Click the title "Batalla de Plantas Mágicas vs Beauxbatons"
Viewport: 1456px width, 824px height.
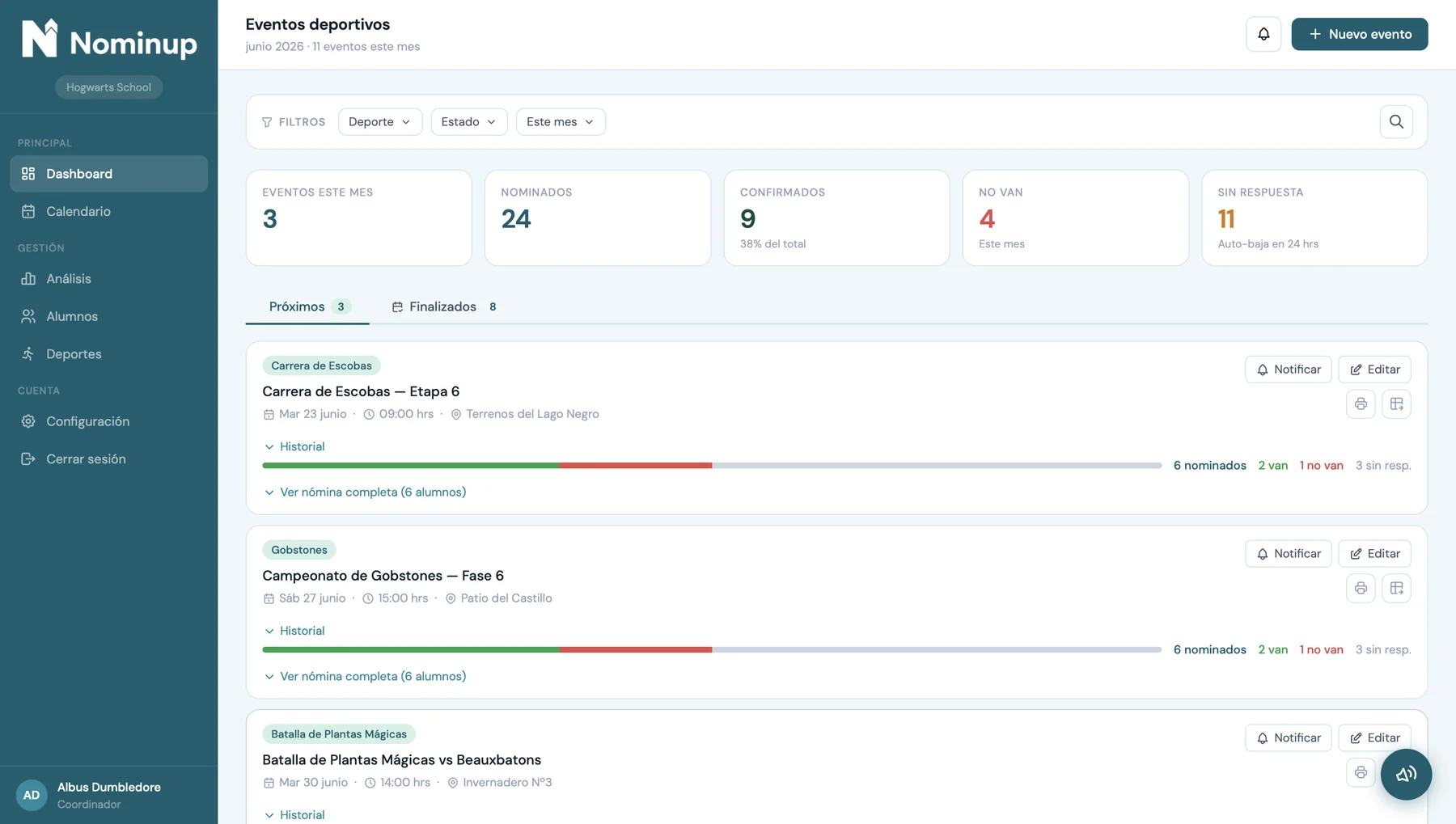[x=402, y=760]
